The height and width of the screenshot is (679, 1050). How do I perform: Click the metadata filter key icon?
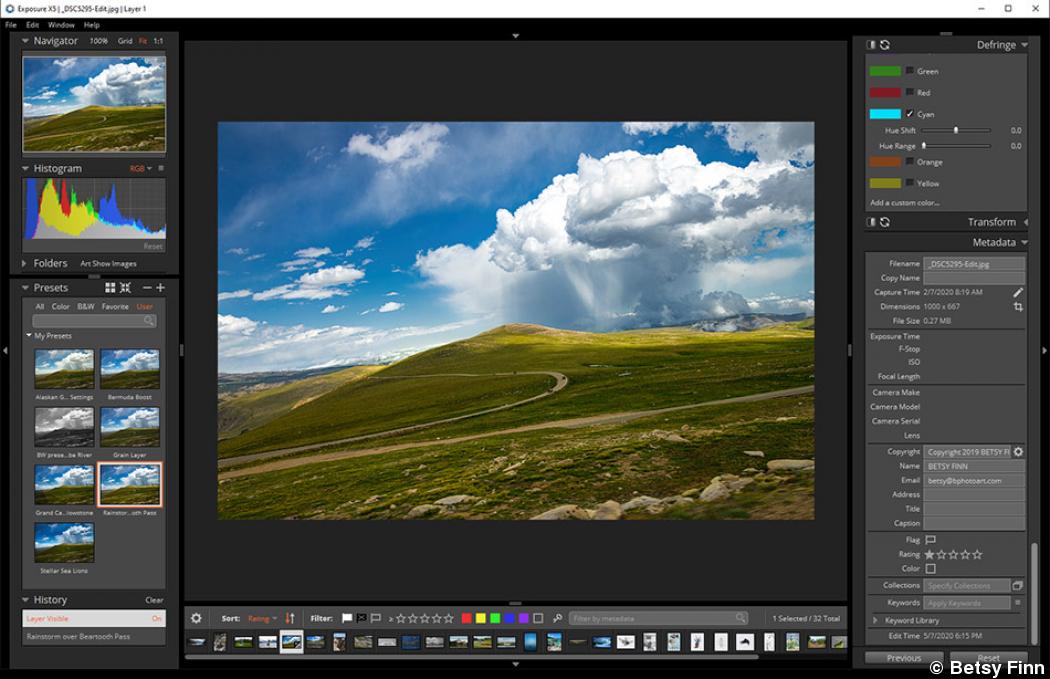[x=557, y=618]
